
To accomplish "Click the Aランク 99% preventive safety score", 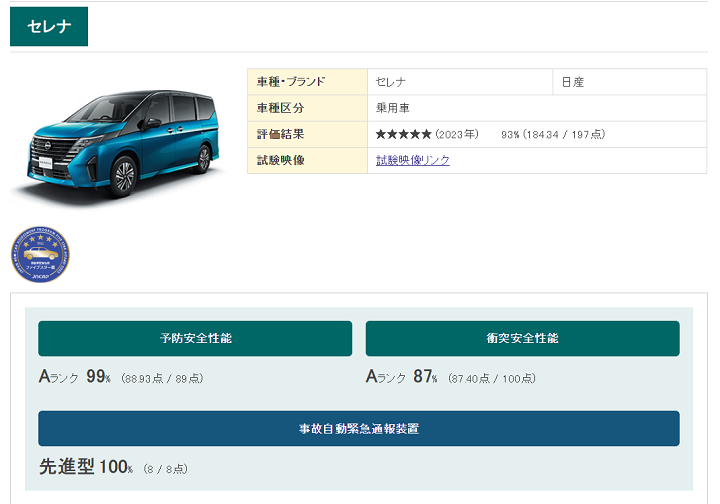I will point(75,377).
